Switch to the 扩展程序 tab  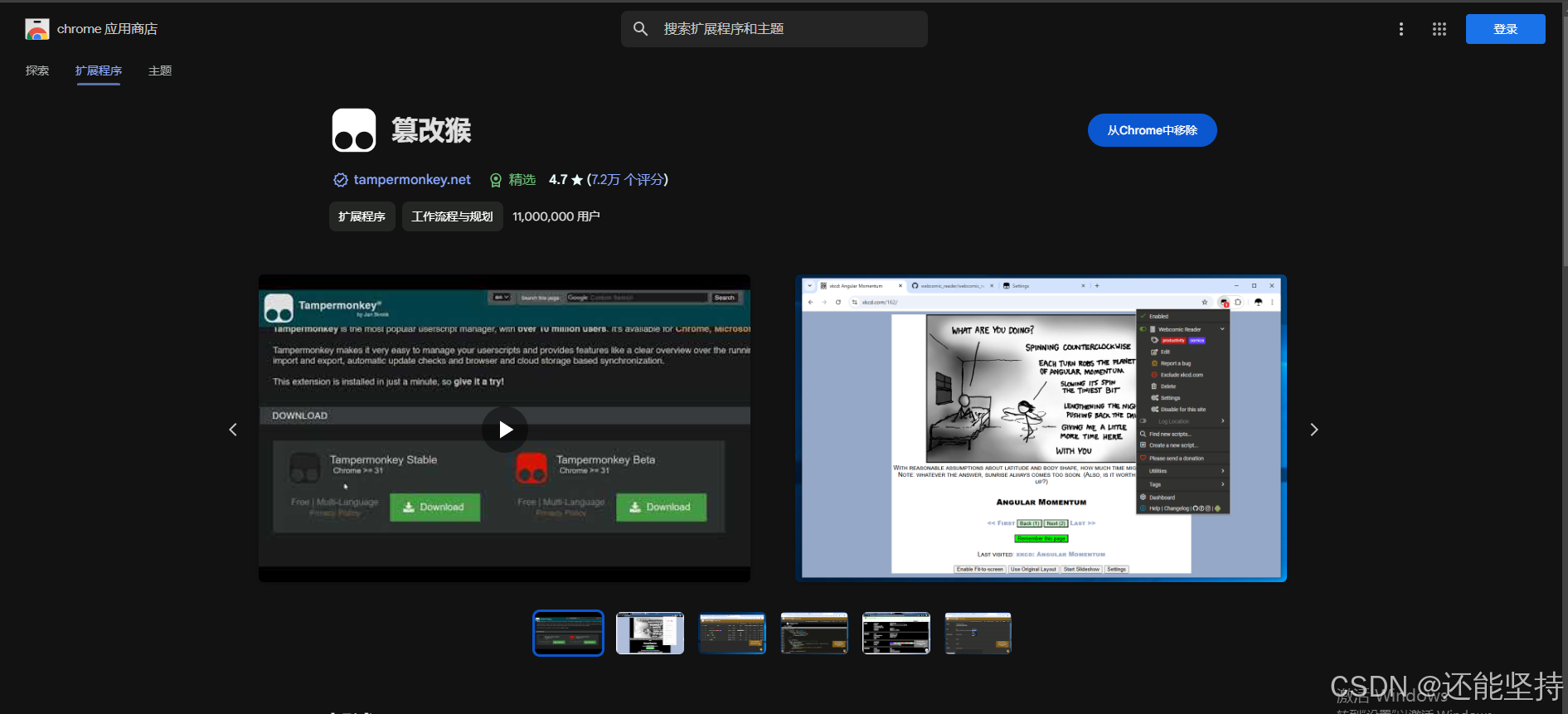pyautogui.click(x=99, y=70)
